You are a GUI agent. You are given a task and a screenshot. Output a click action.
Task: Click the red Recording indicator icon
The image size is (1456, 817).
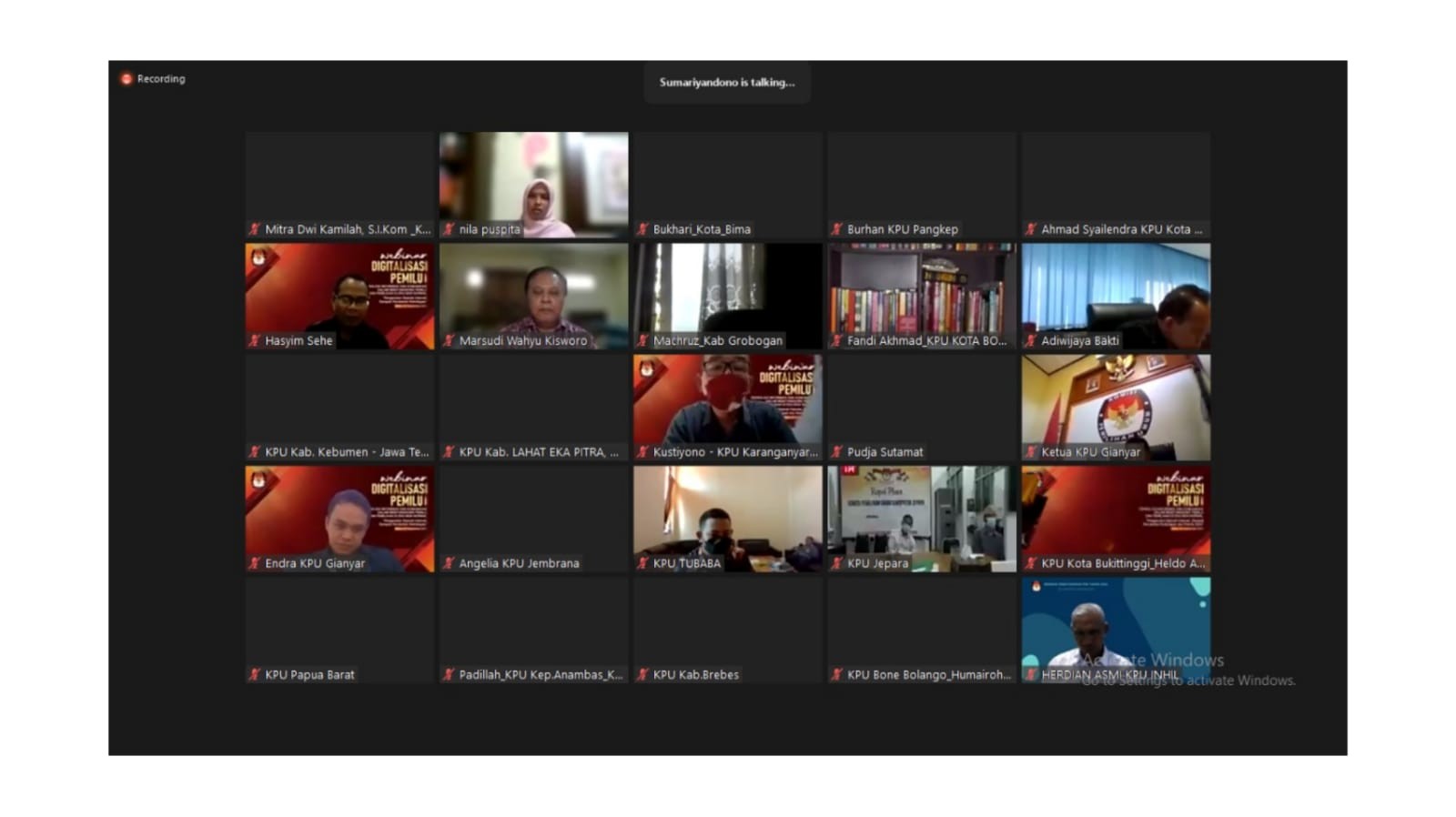point(126,79)
